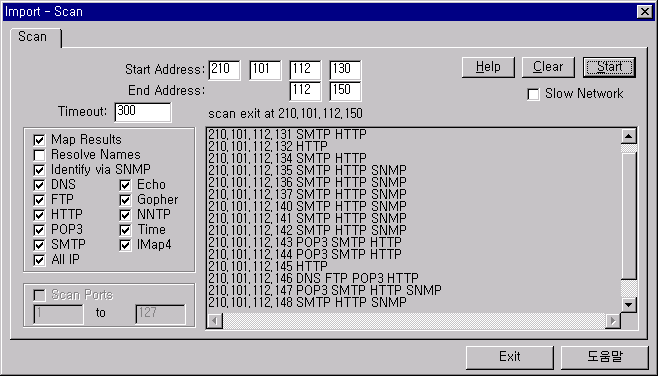Uncheck the IMap4 checkbox

(x=125, y=245)
